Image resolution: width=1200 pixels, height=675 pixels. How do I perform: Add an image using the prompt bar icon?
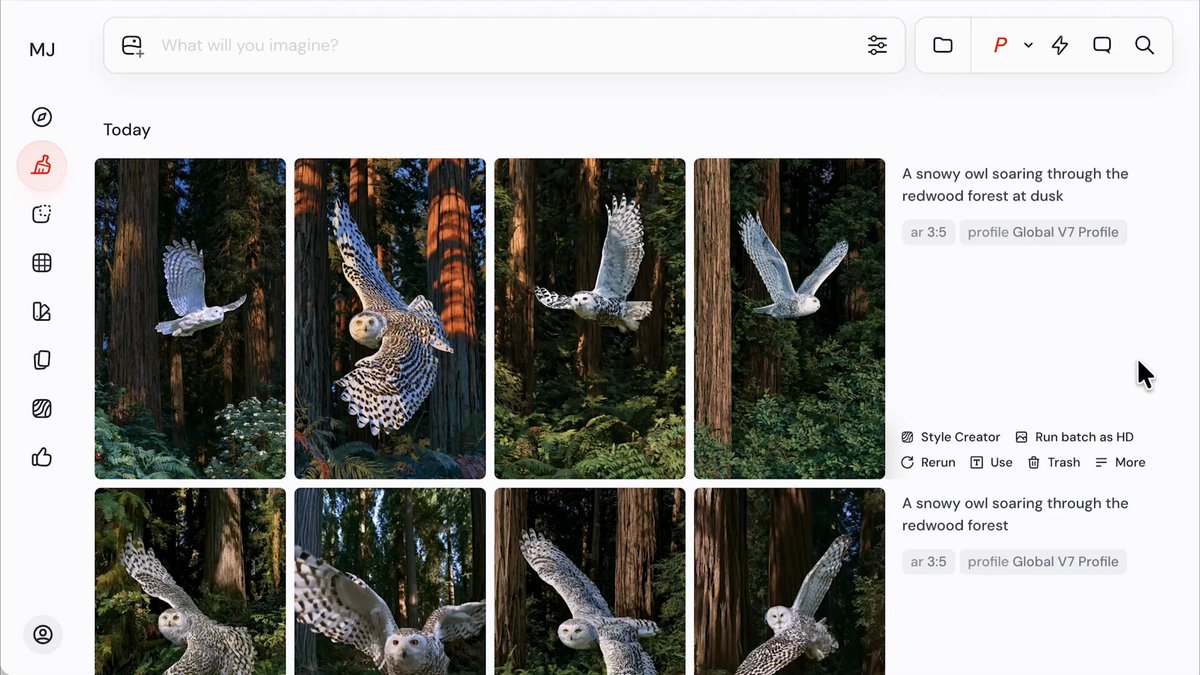pos(133,46)
